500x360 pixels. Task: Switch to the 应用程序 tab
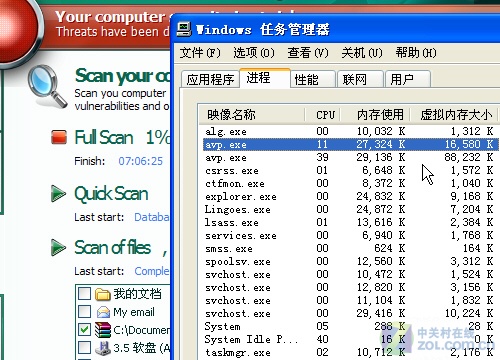click(x=210, y=79)
